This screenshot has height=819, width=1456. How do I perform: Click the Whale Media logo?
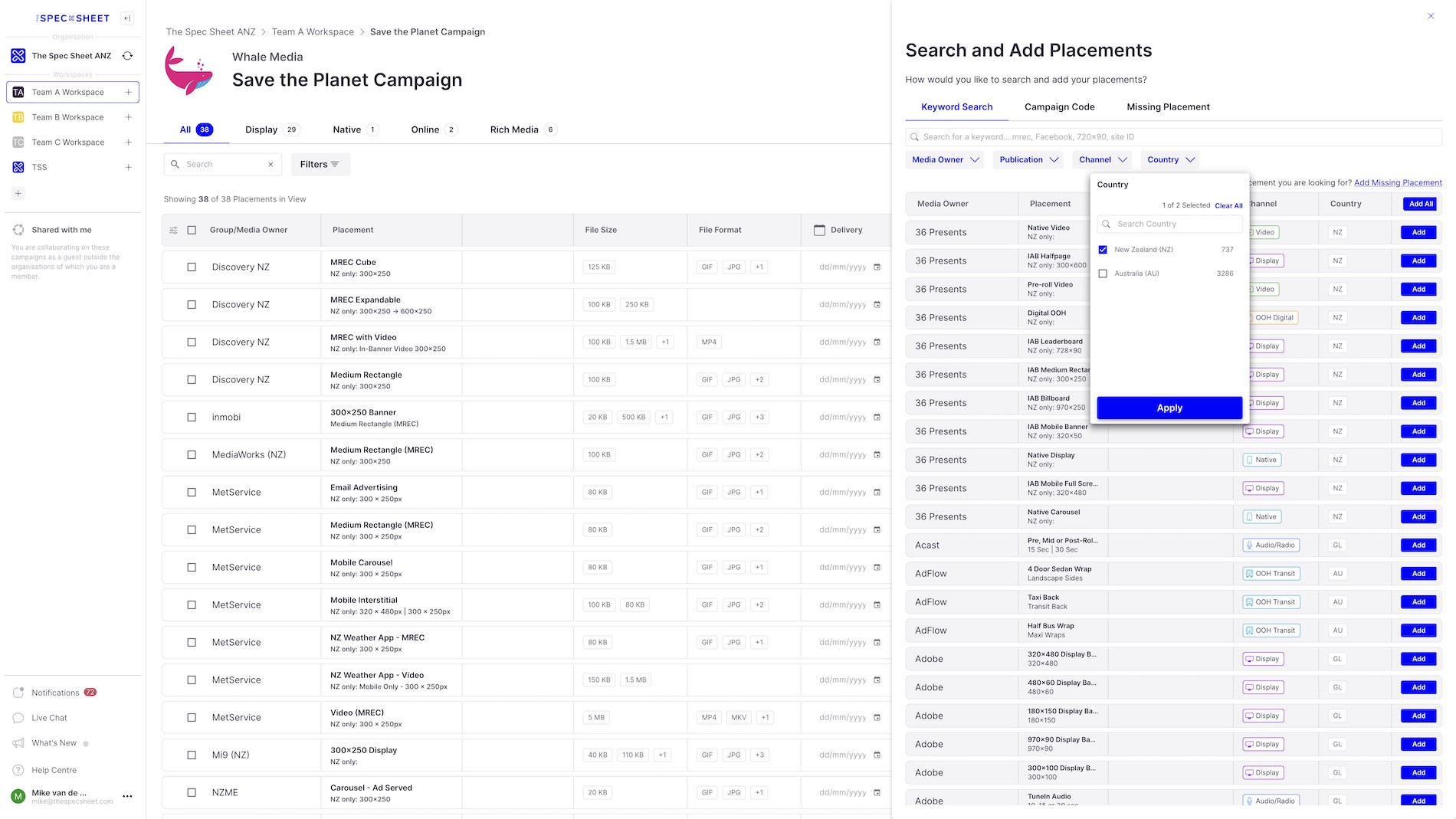point(189,70)
